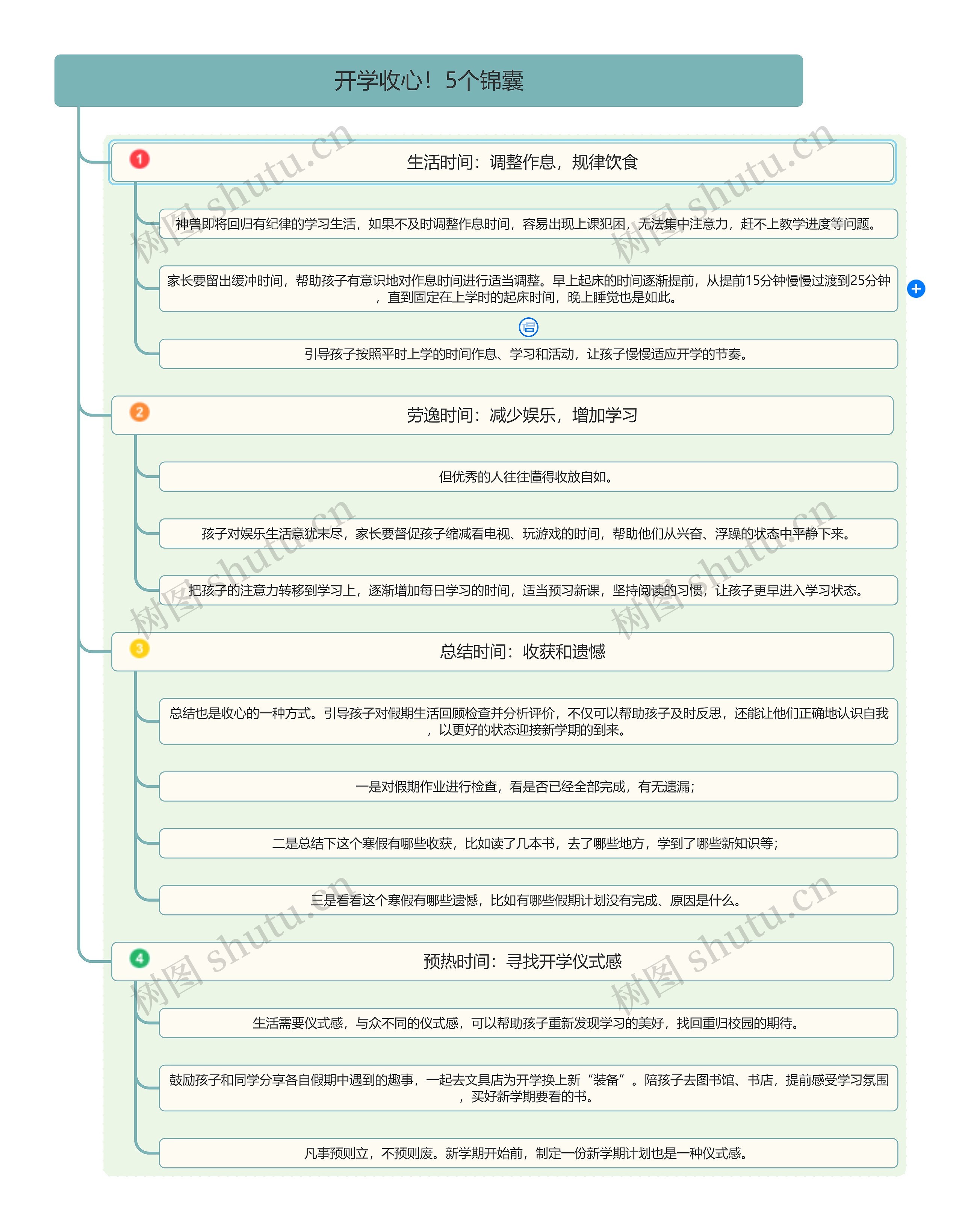
Task: Select node 预热时间：寻找开学仪式感
Action: (x=502, y=961)
